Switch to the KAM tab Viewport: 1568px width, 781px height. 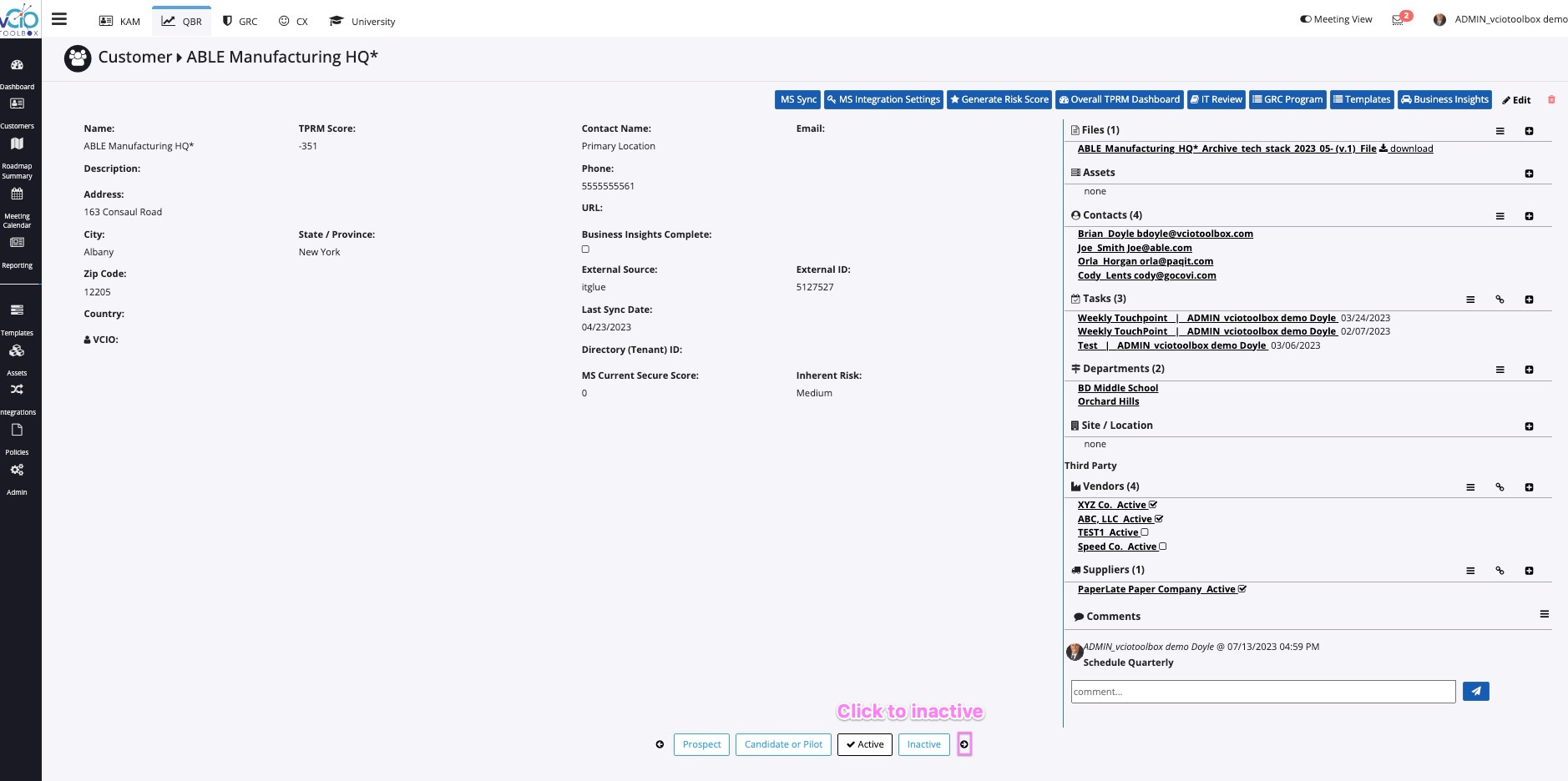tap(119, 21)
